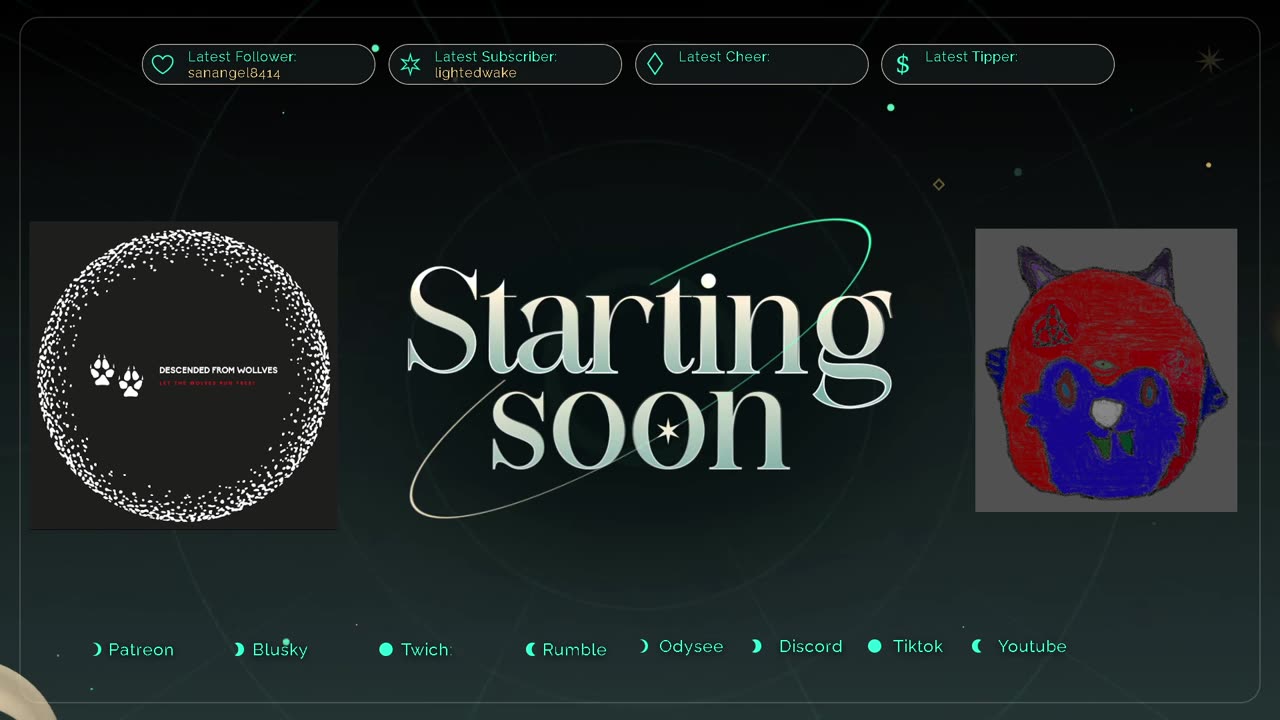The image size is (1280, 720).
Task: Click the star icon beside Latest Subscriber
Action: tap(410, 65)
